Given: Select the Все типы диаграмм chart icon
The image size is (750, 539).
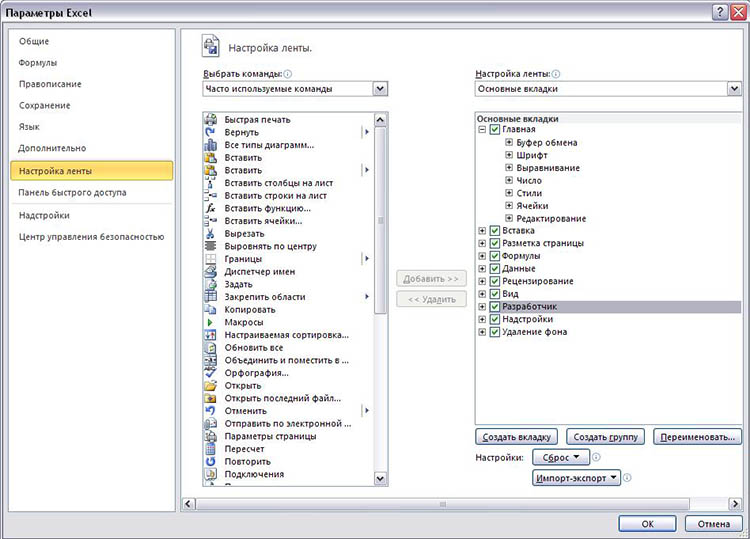Looking at the screenshot, I should click(210, 145).
